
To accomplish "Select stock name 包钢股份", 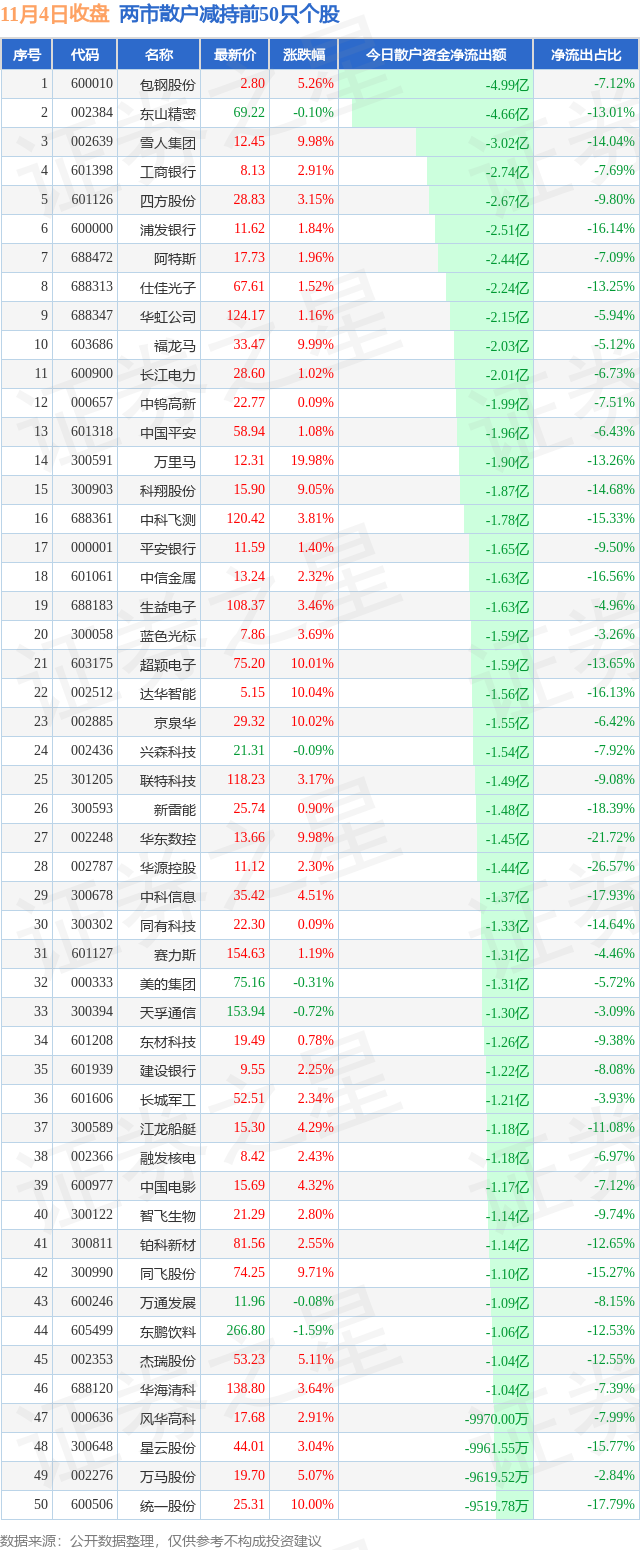I will tap(170, 85).
